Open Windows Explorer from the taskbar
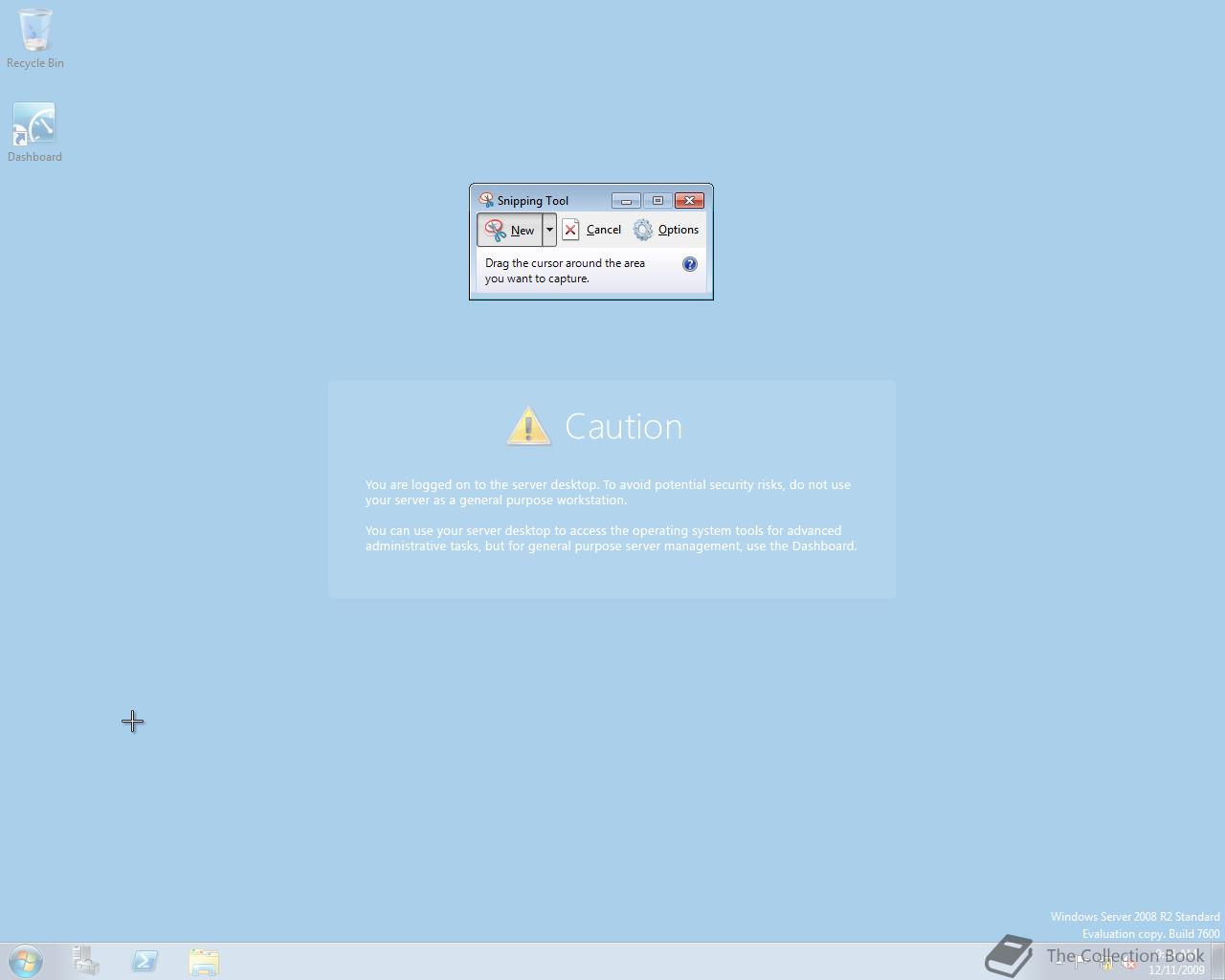The image size is (1225, 980). (204, 961)
